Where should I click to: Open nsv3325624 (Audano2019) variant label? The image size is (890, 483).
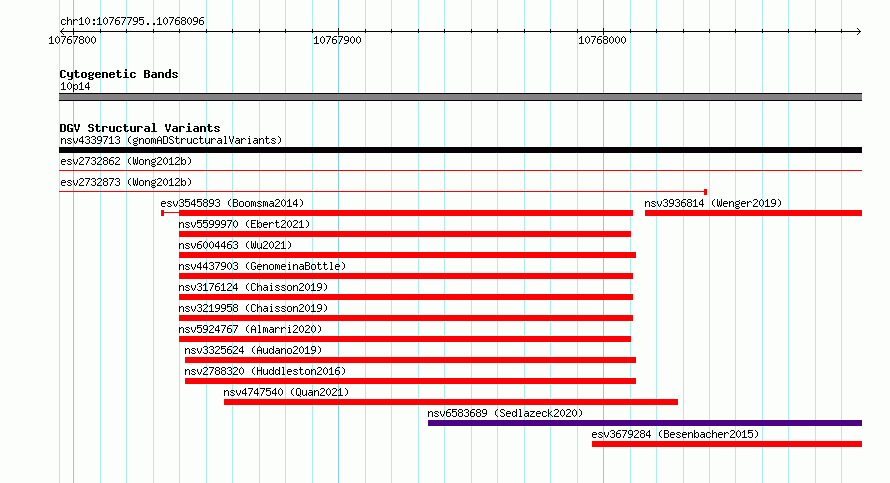(x=253, y=350)
